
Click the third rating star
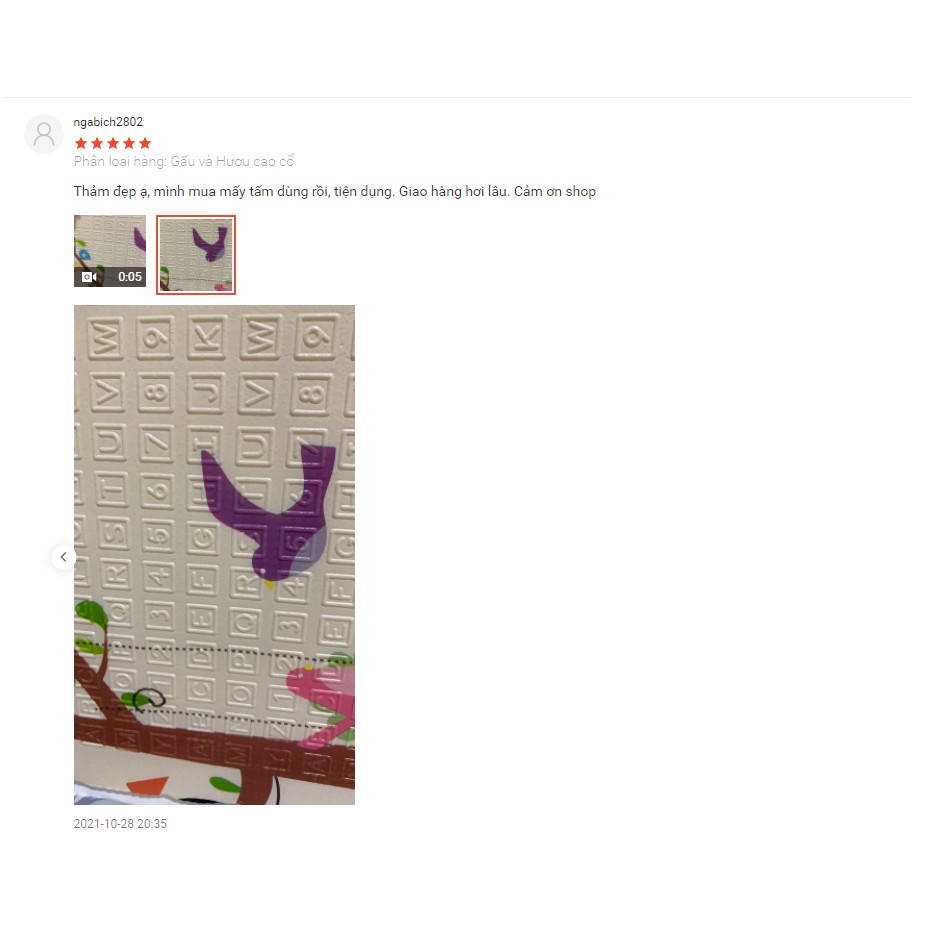pos(113,143)
